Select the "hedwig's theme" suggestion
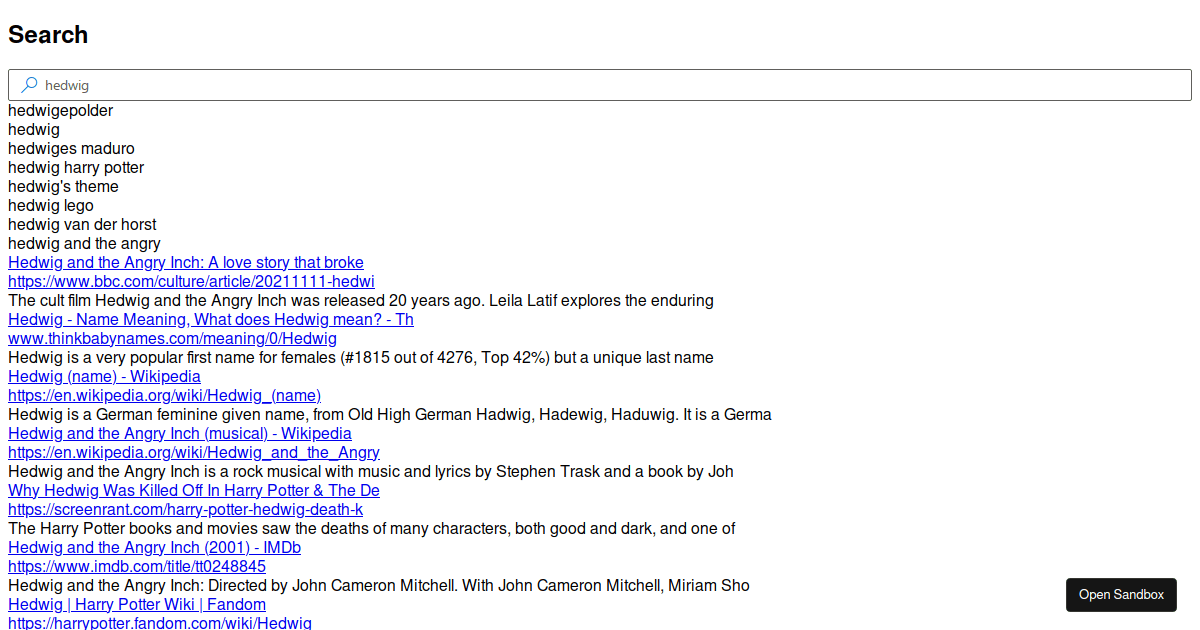Image resolution: width=1200 pixels, height=630 pixels. click(x=63, y=187)
